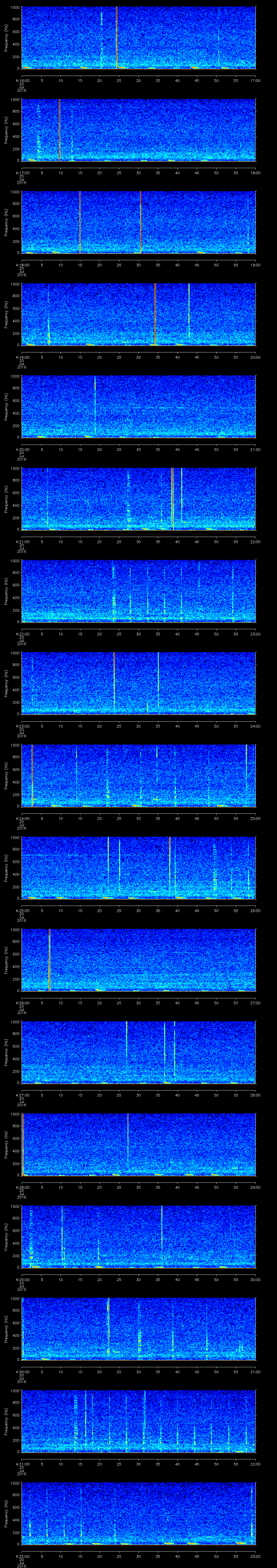Pick the spectrogram panel beginning at 4:27:00
The height and width of the screenshot is (1568, 277).
point(138,1052)
